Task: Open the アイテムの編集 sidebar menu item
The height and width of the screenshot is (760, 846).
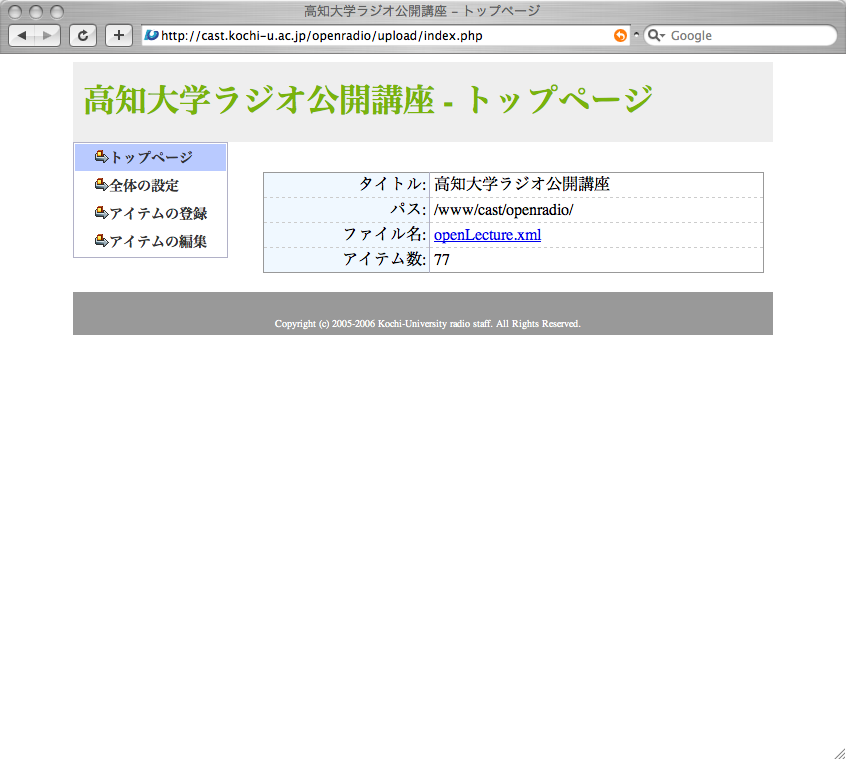Action: coord(151,242)
